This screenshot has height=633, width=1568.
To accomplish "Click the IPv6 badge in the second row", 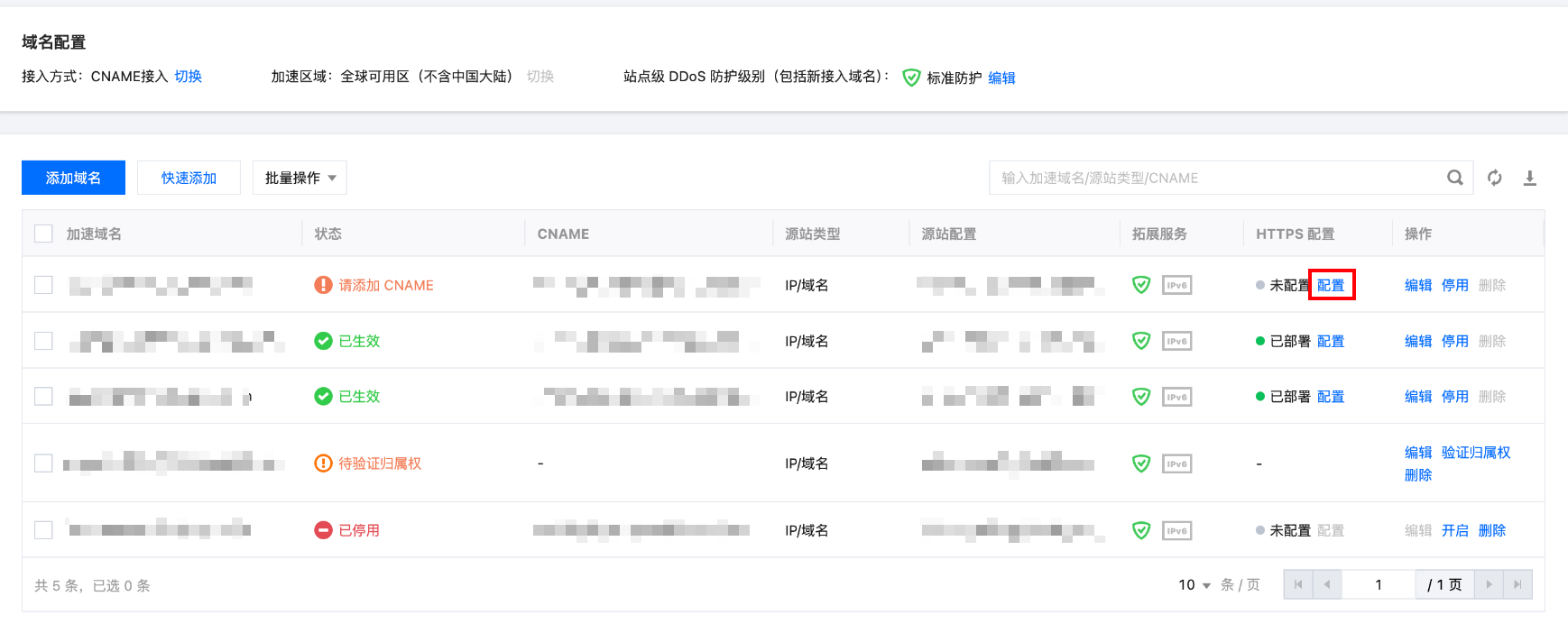I will (x=1176, y=341).
